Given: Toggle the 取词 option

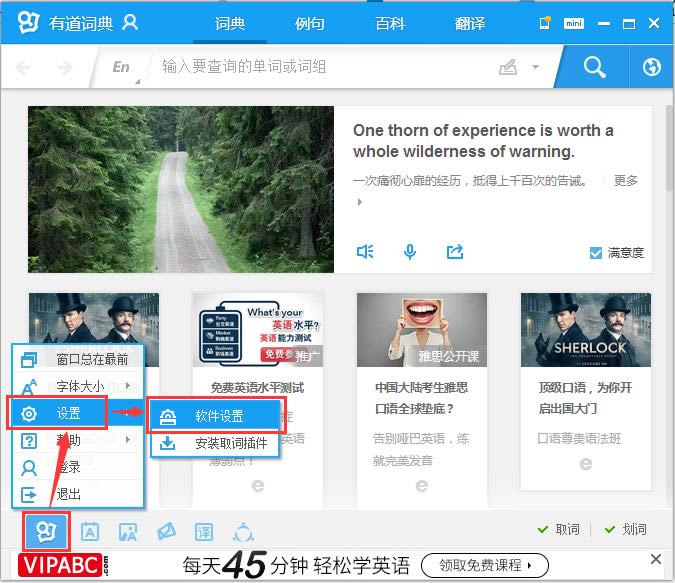Looking at the screenshot, I should pos(559,529).
